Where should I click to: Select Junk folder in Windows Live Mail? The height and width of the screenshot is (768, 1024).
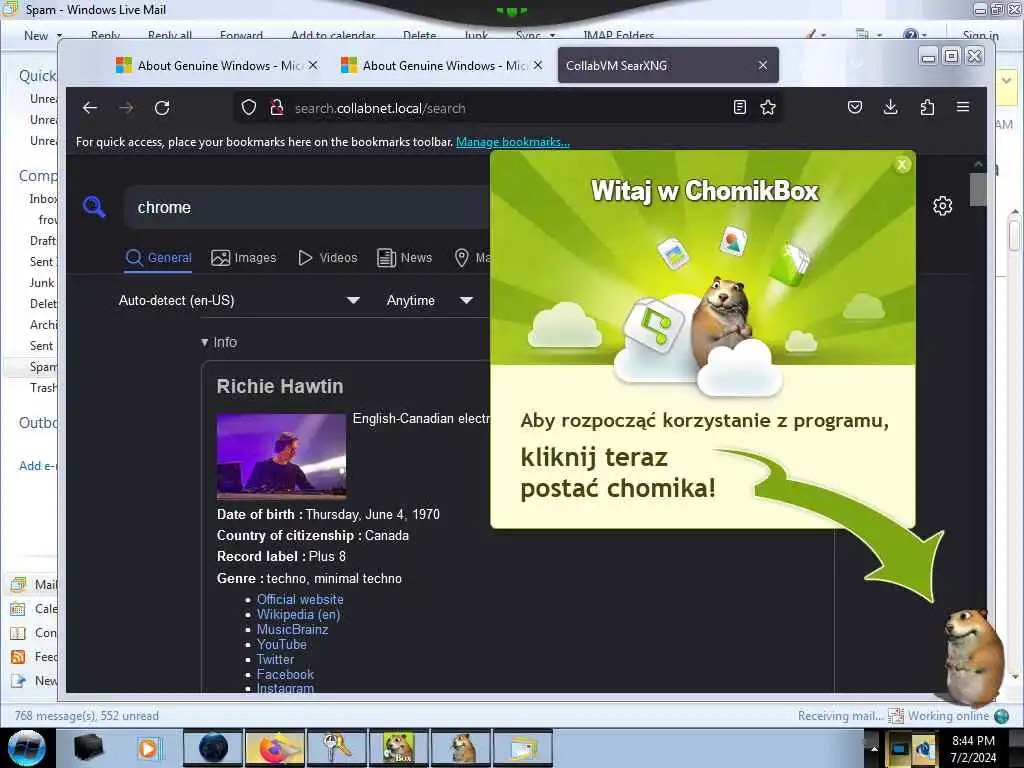[x=42, y=283]
